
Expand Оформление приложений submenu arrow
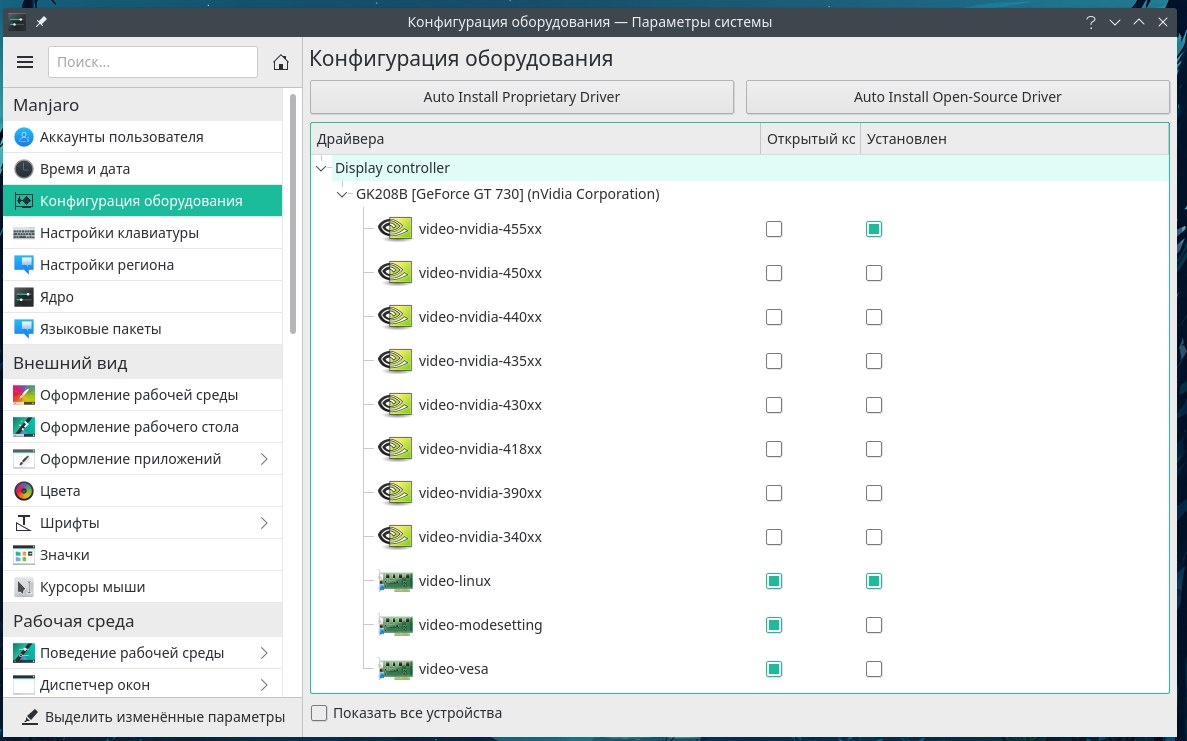click(x=264, y=459)
